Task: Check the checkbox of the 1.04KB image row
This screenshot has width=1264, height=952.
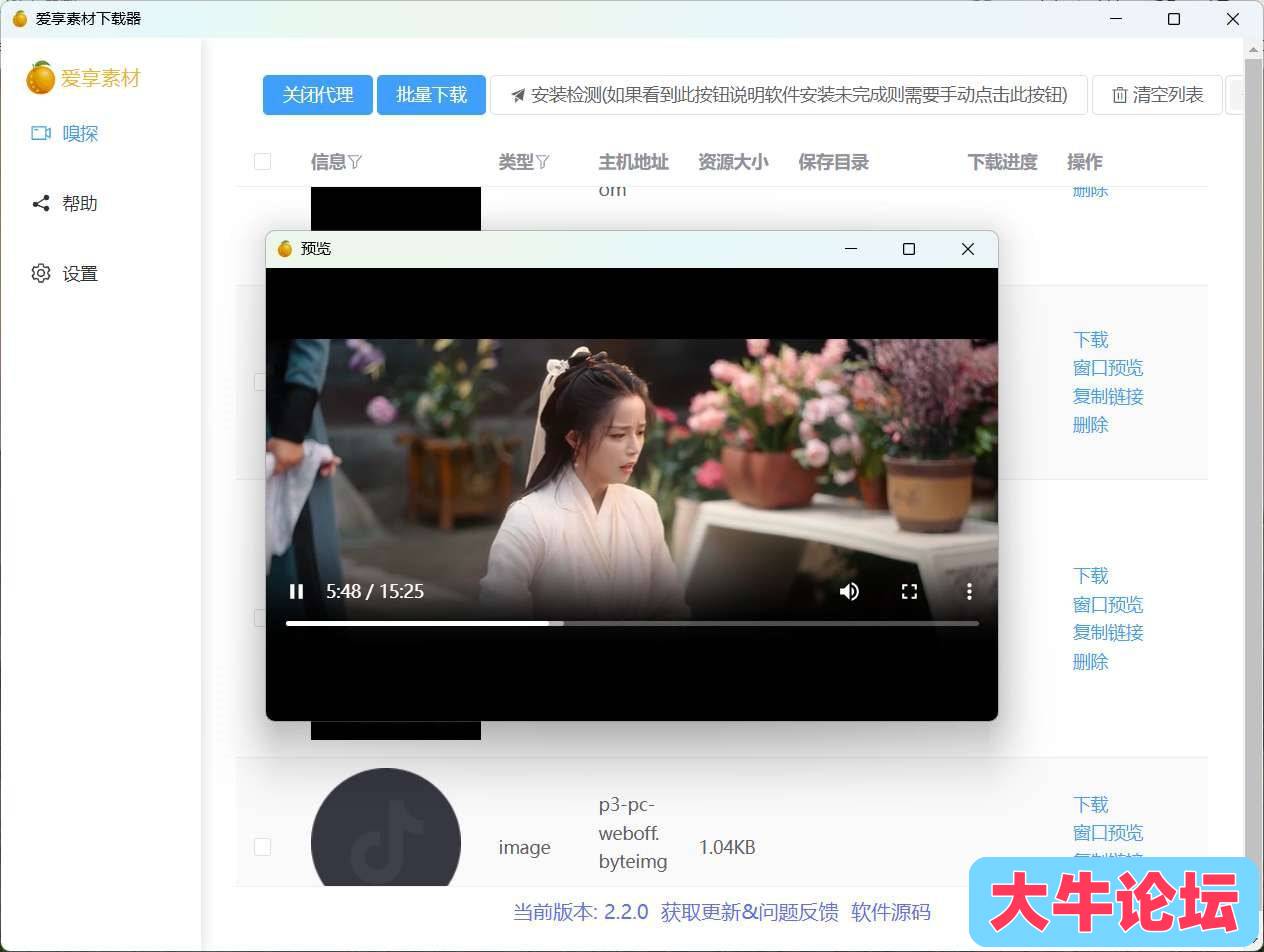Action: click(x=262, y=847)
